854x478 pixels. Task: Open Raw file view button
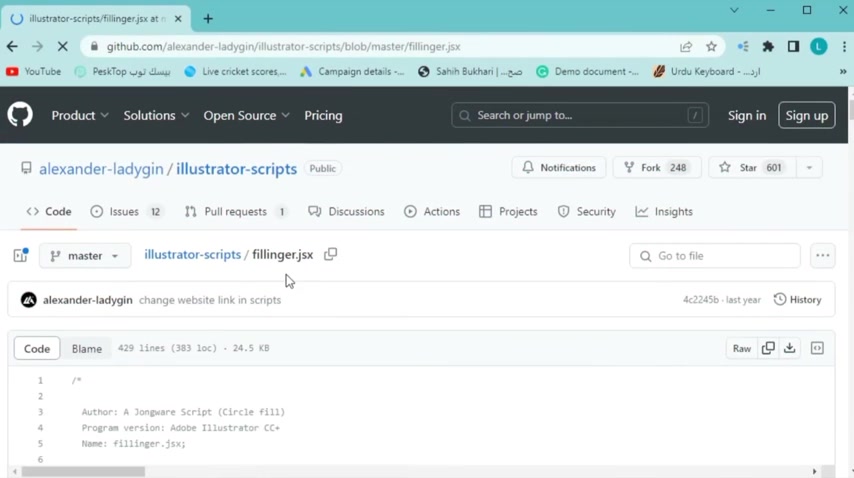click(x=742, y=348)
